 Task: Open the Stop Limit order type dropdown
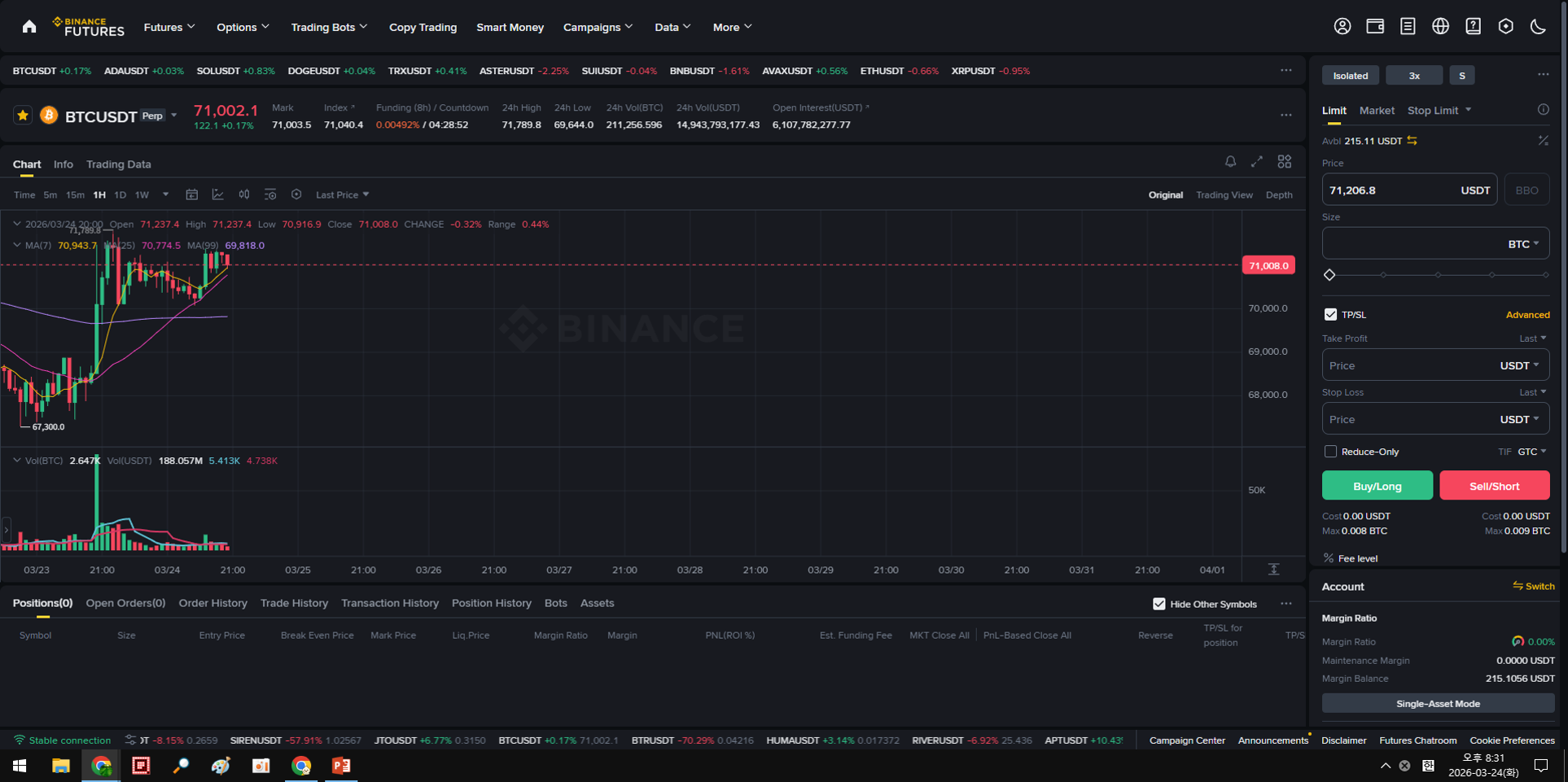click(x=1439, y=110)
